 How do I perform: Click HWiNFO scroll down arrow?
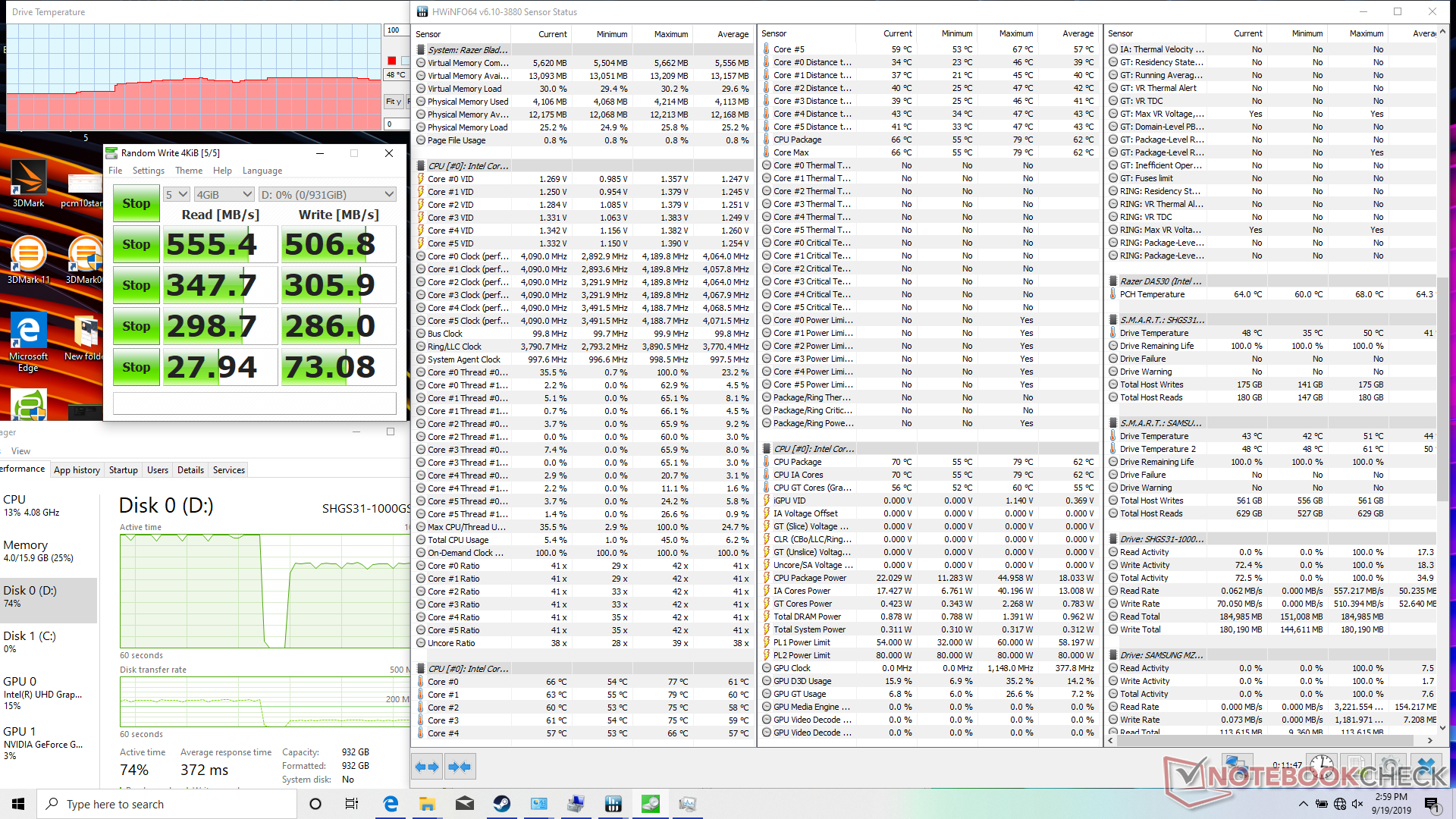click(1443, 728)
